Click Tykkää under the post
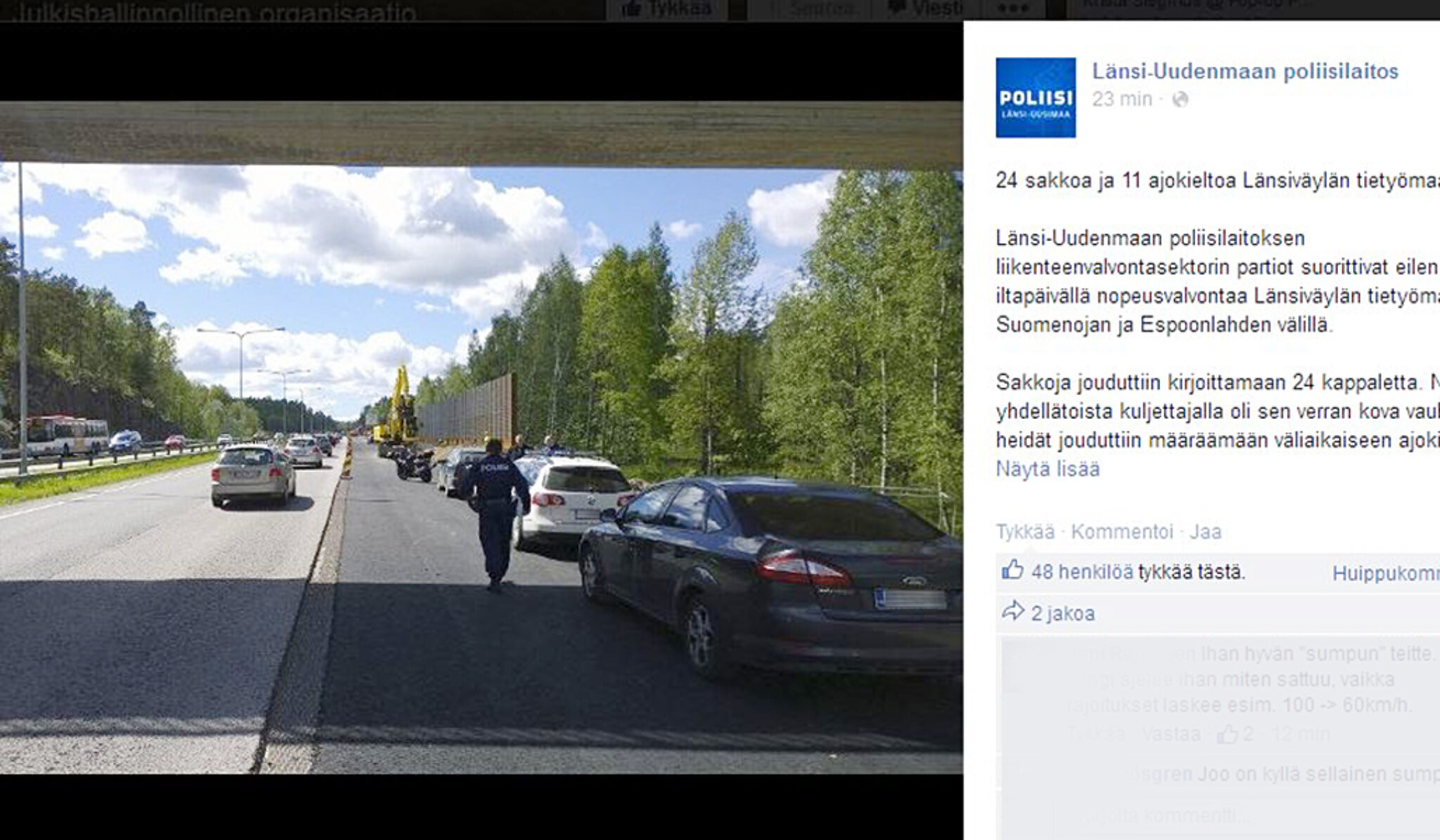1440x840 pixels. [1025, 532]
